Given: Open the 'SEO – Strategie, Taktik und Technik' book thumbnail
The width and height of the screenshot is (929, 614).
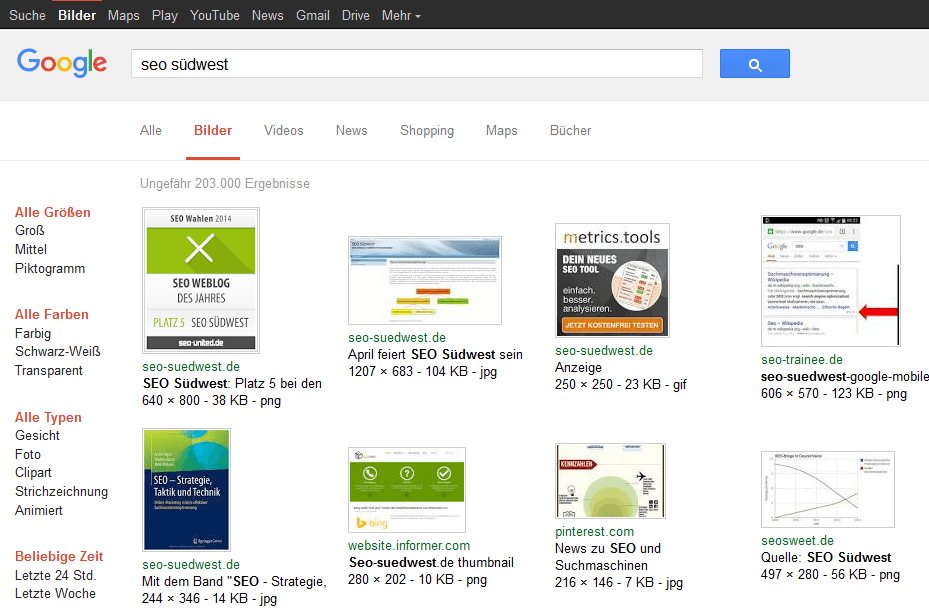Looking at the screenshot, I should (187, 490).
